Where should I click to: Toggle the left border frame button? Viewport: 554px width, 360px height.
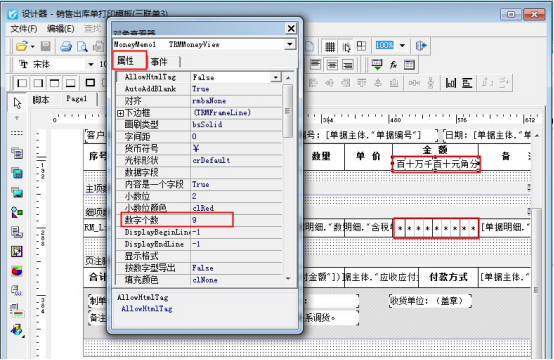click(x=22, y=83)
